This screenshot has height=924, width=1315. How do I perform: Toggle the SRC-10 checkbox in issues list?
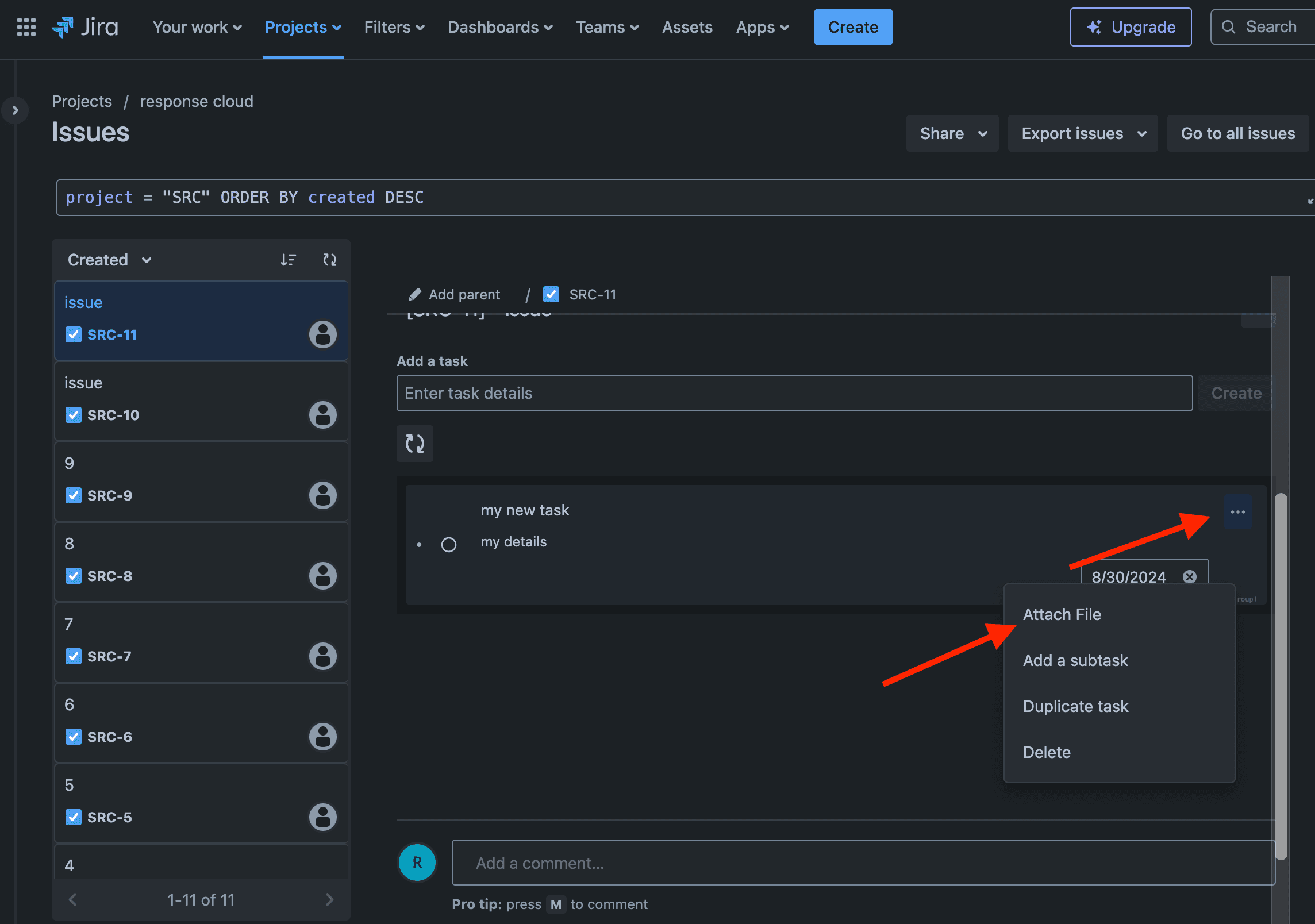pyautogui.click(x=73, y=413)
